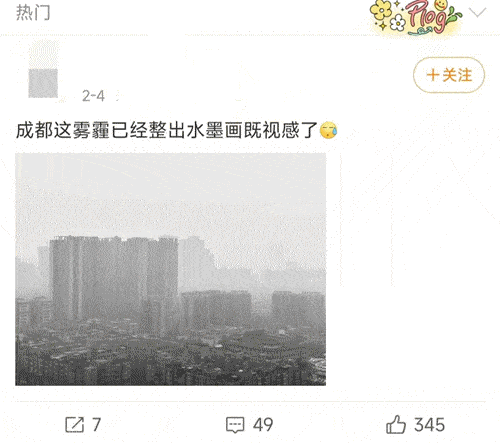The width and height of the screenshot is (500, 443).
Task: Open comments via the speech bubble icon
Action: [x=235, y=425]
